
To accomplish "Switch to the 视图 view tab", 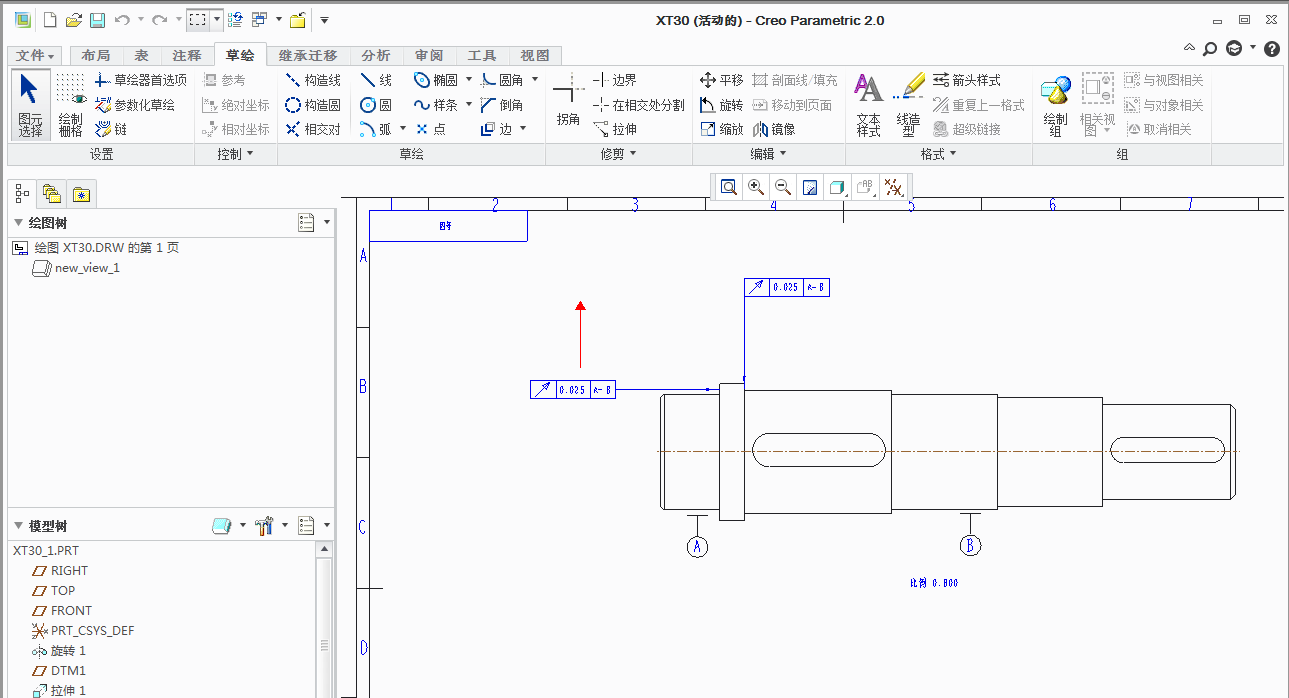I will 535,56.
